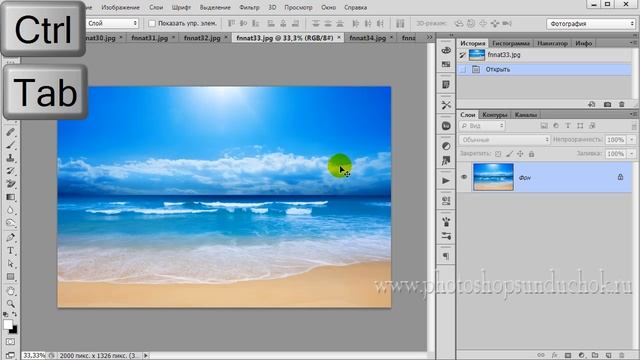Select the Rectangle shape tool
The image size is (640, 360).
(11, 277)
